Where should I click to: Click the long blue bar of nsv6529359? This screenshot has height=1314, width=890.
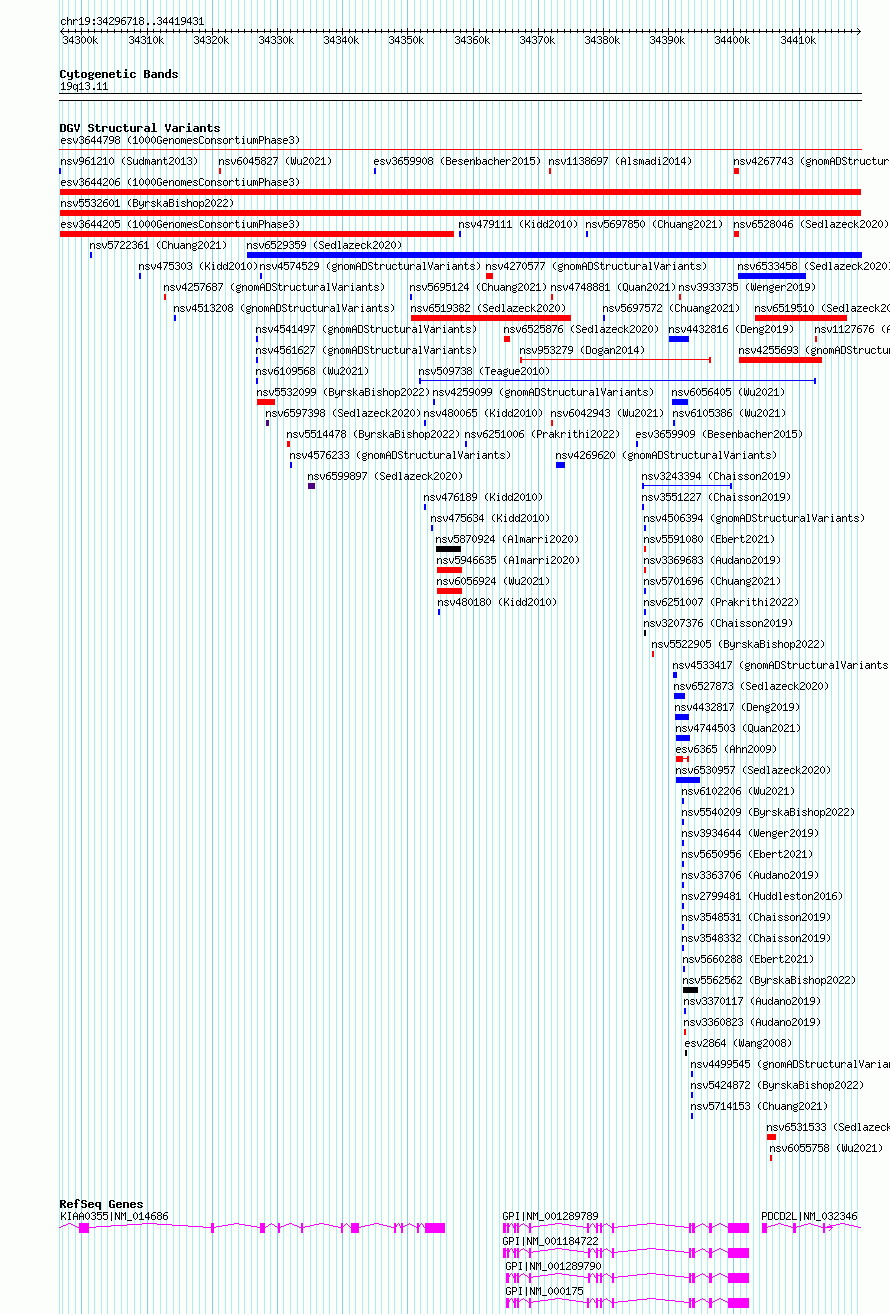click(x=554, y=255)
